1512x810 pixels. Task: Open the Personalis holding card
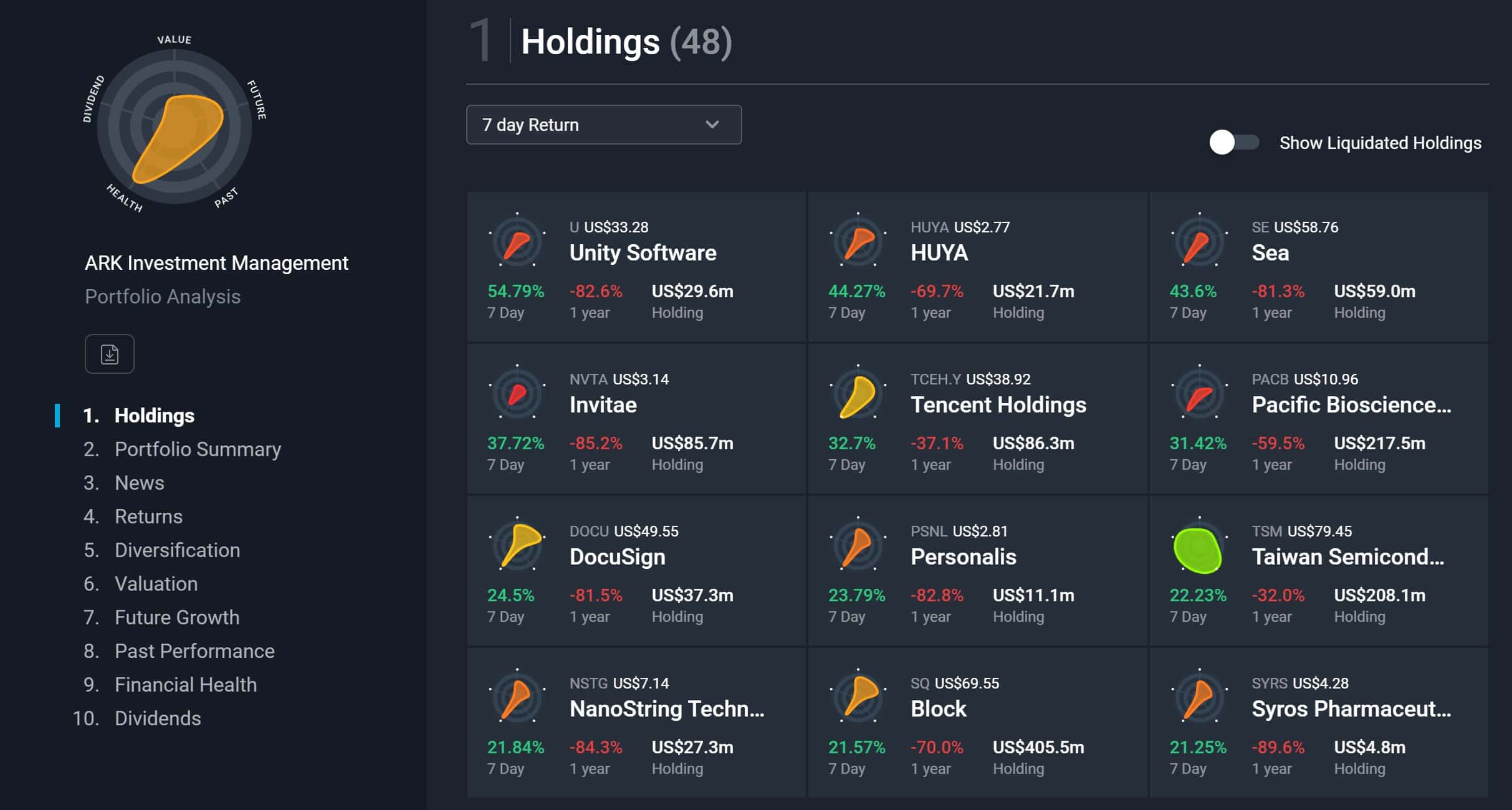pyautogui.click(x=978, y=571)
